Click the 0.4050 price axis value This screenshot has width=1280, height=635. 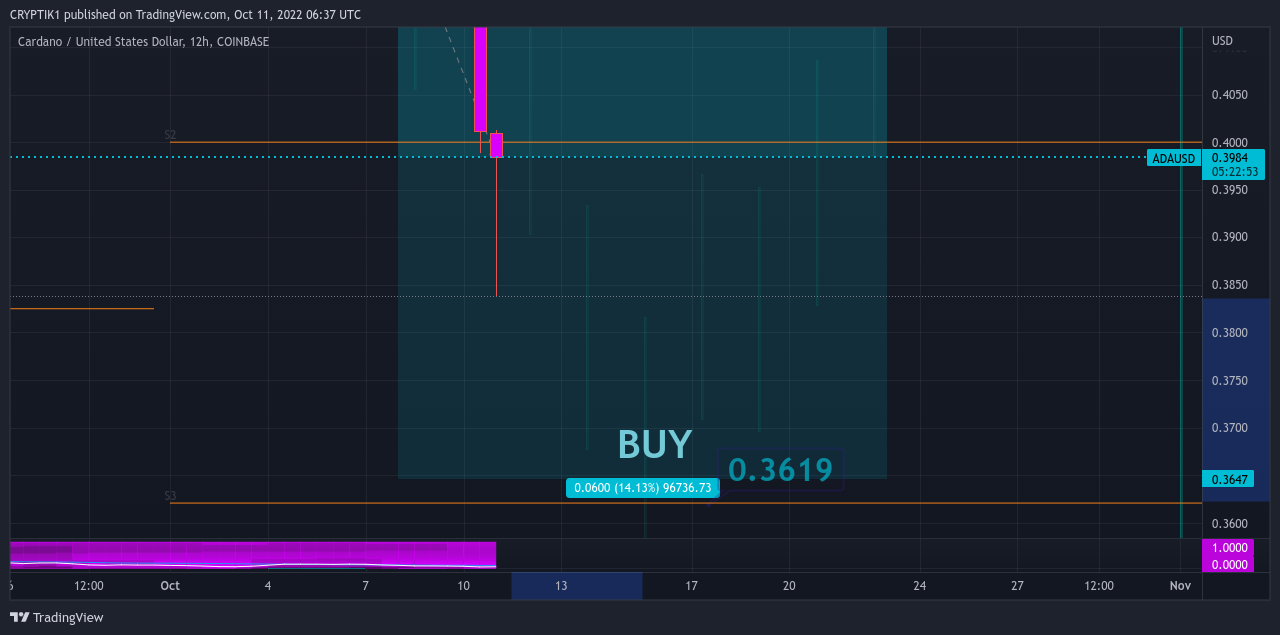point(1229,95)
